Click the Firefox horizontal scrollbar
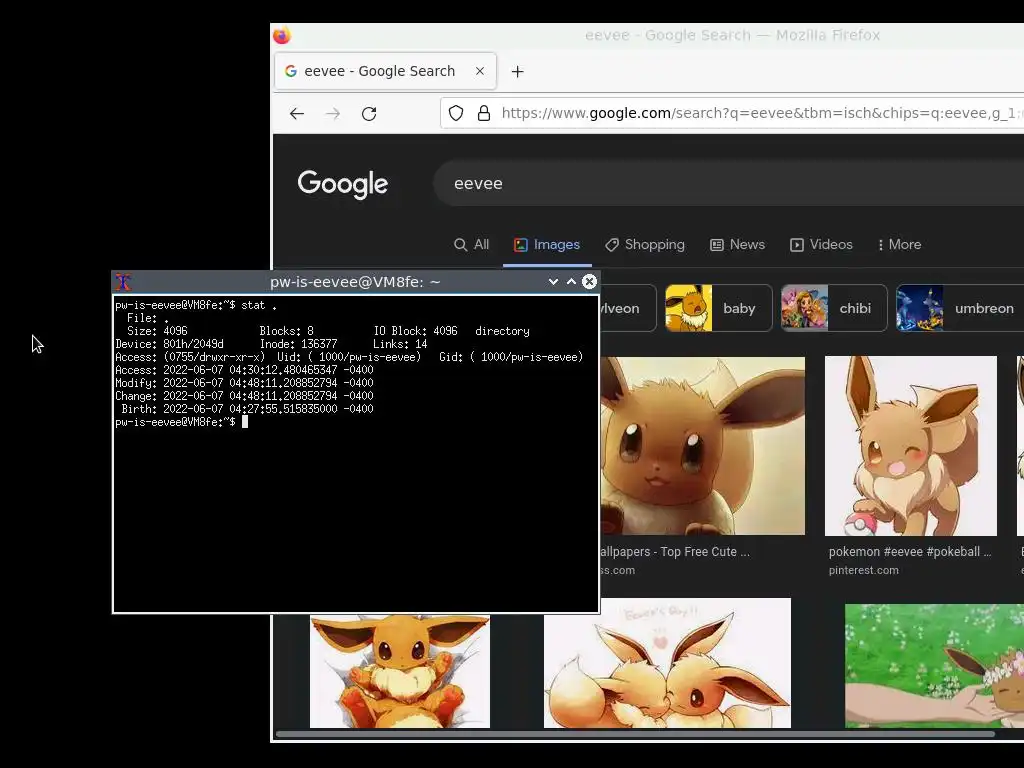The width and height of the screenshot is (1024, 768). pos(635,734)
